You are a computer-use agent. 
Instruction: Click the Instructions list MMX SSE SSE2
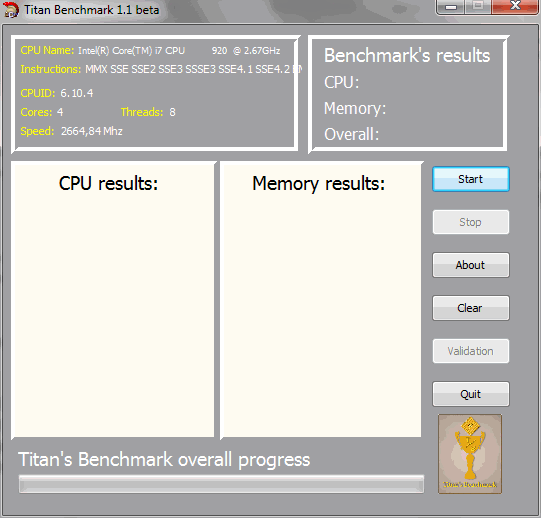193,69
